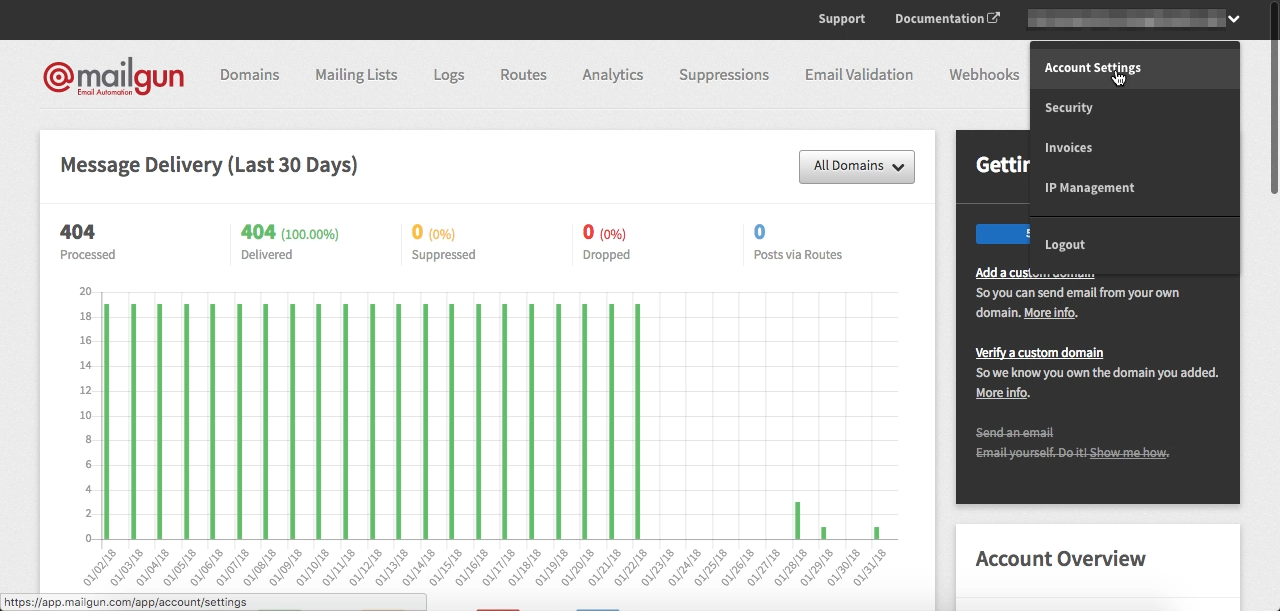Navigate to Webhooks

pyautogui.click(x=984, y=74)
